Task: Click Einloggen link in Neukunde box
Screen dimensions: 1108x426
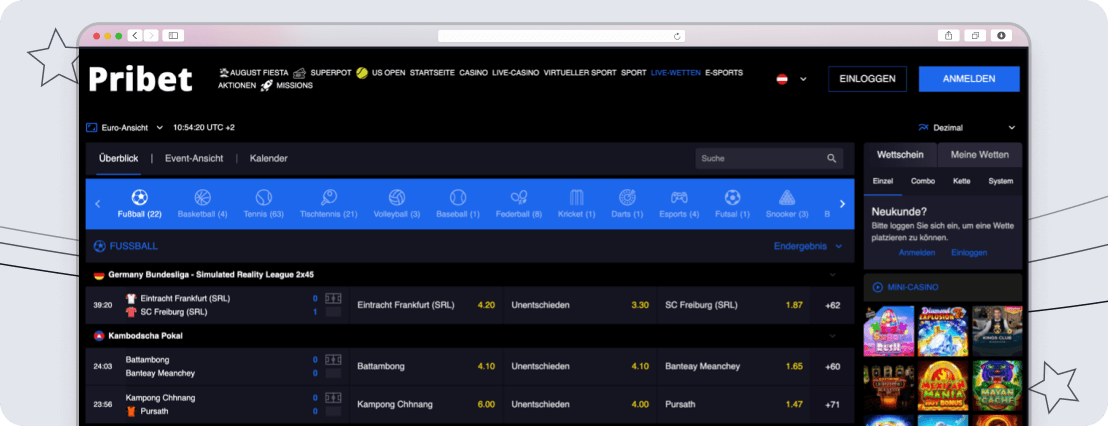Action: (970, 253)
